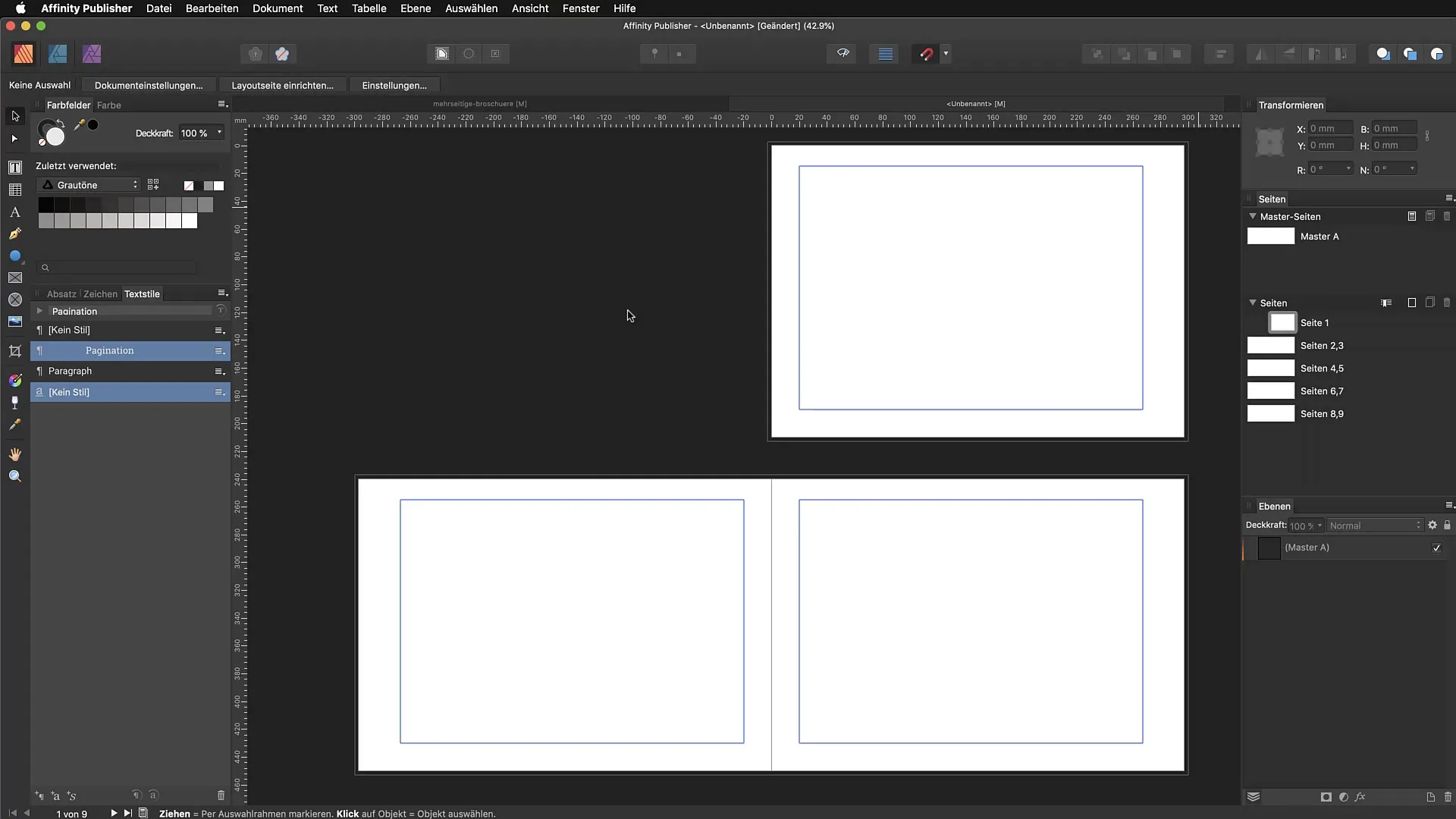Open the Normal blend mode dropdown
Screen dimensions: 1456x819
coord(1374,526)
